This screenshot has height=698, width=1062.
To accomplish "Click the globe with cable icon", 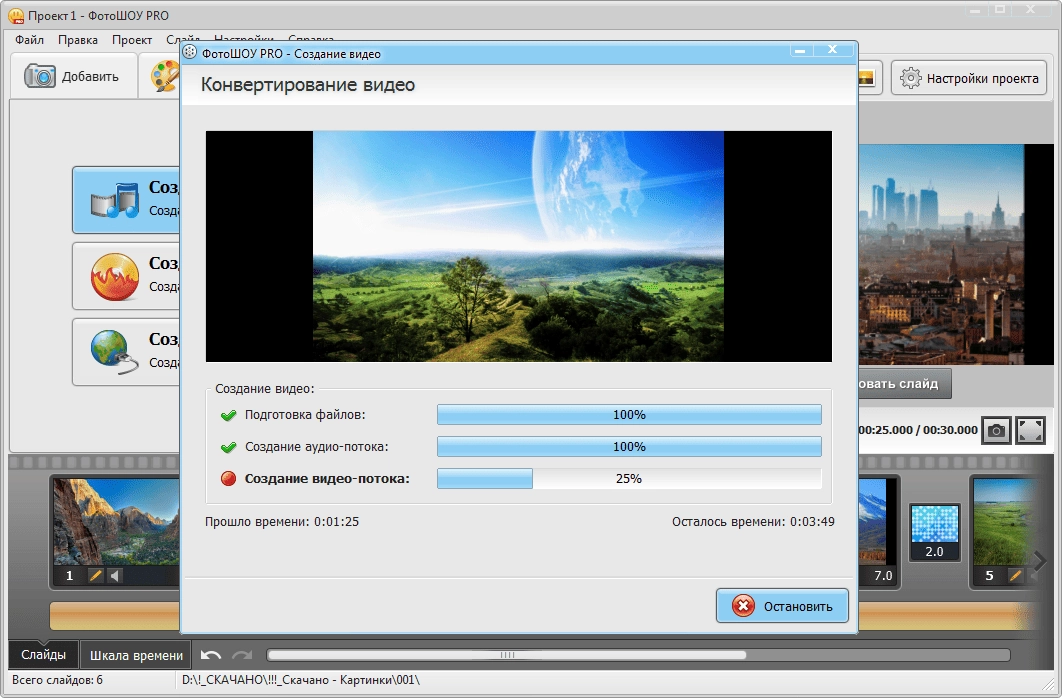I will click(x=114, y=352).
